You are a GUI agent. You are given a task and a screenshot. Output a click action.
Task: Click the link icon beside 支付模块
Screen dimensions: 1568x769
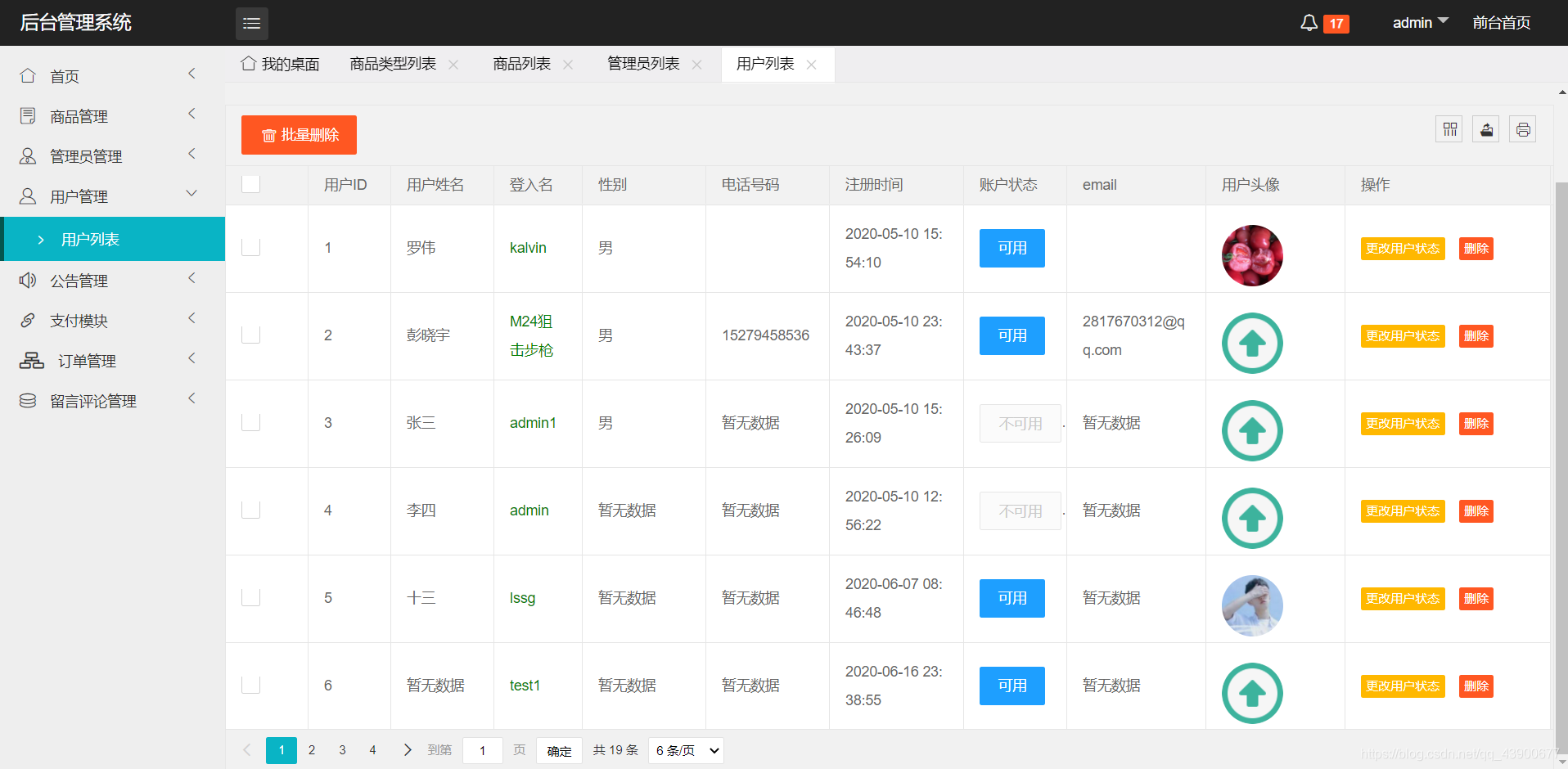(28, 320)
